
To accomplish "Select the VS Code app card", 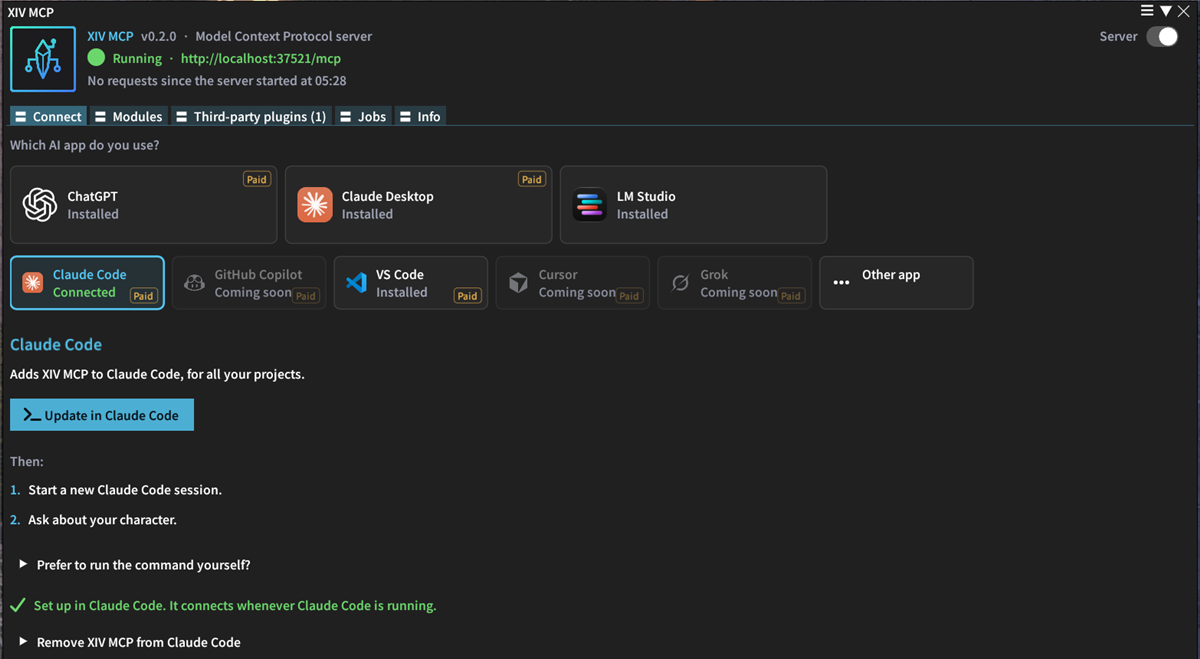I will 411,283.
